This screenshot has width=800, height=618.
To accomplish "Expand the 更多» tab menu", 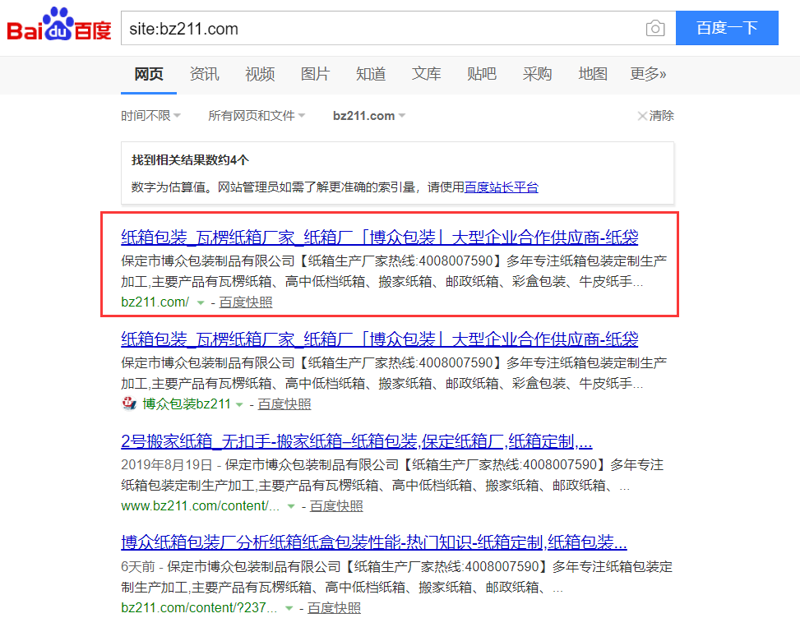I will point(648,75).
